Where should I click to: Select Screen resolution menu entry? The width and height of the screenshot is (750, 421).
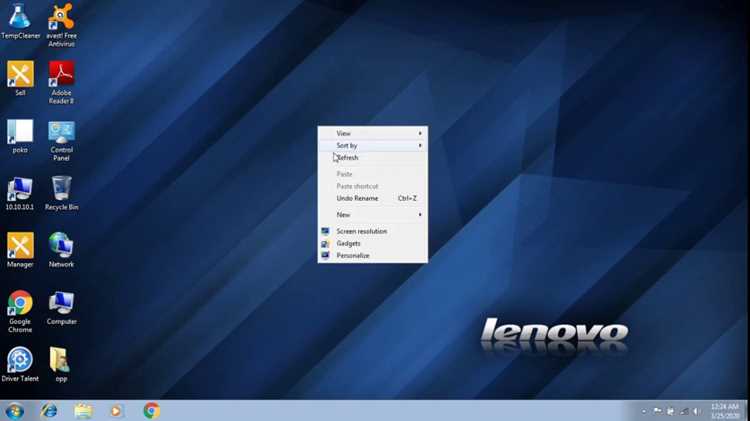tap(373, 231)
